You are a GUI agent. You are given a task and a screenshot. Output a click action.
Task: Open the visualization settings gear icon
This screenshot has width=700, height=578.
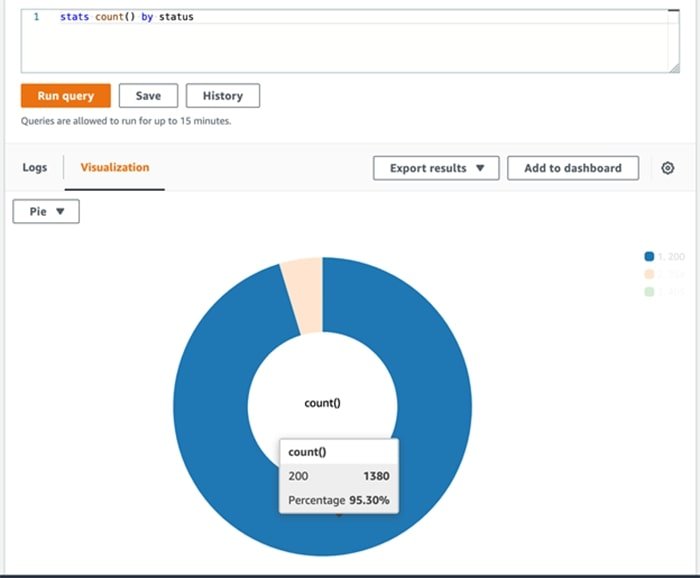[668, 168]
